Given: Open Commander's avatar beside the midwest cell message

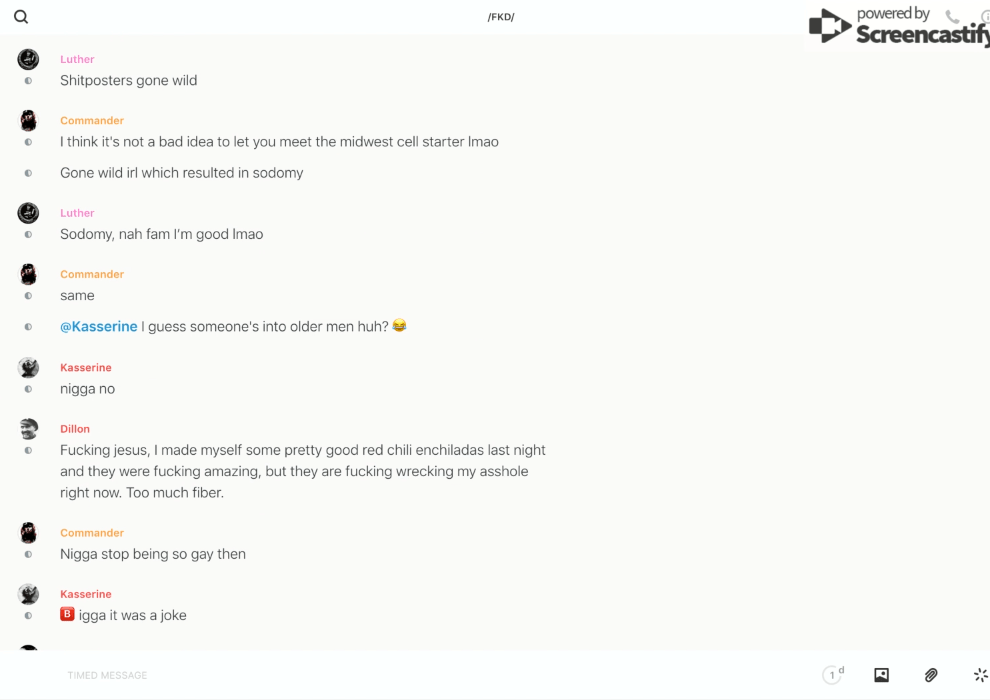Looking at the screenshot, I should (28, 121).
